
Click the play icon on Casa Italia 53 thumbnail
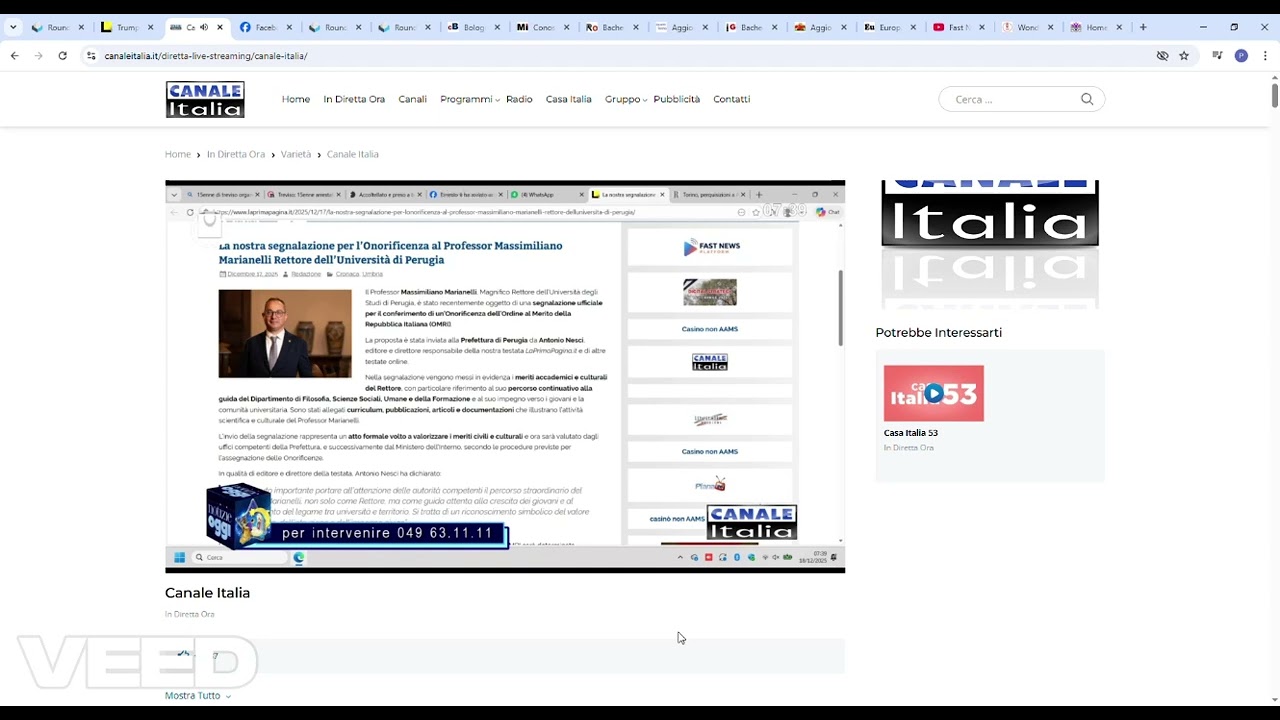pyautogui.click(x=933, y=393)
